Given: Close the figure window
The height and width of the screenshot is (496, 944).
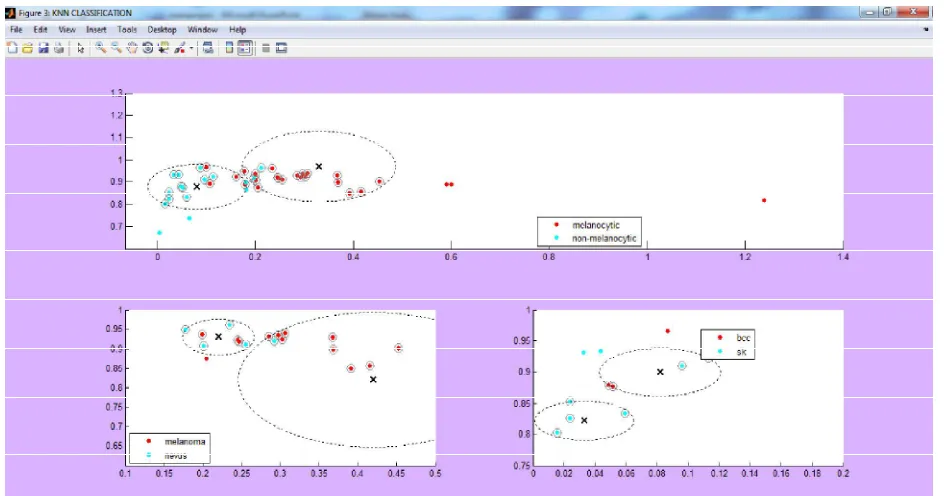Looking at the screenshot, I should pos(914,11).
